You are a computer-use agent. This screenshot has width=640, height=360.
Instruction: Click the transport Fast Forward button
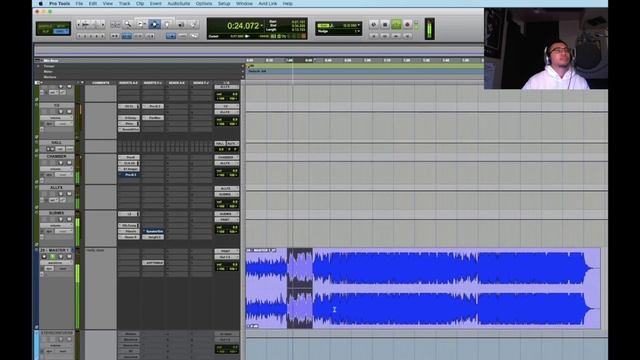[396, 36]
